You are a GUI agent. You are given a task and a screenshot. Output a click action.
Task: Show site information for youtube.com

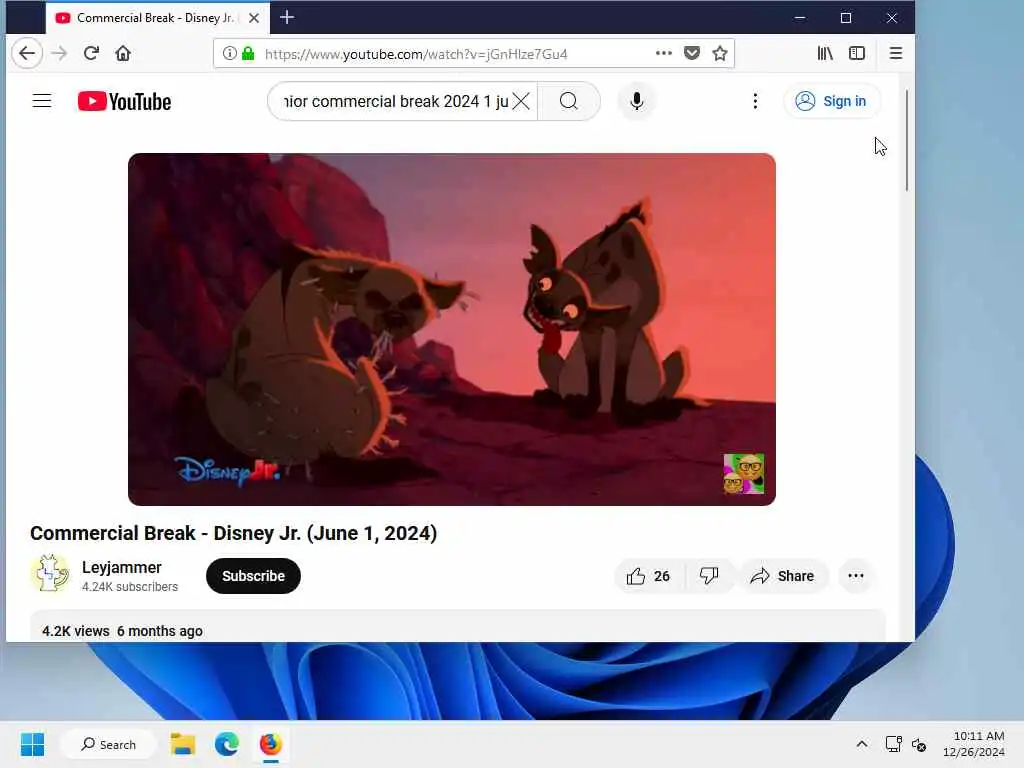(x=229, y=54)
